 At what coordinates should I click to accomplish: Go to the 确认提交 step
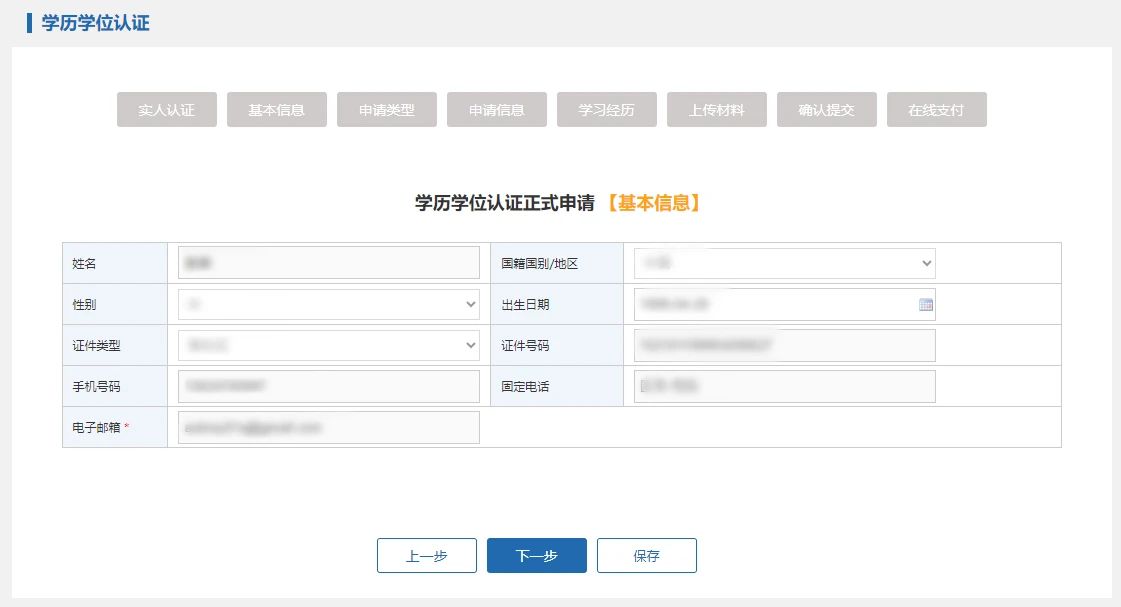tap(827, 110)
